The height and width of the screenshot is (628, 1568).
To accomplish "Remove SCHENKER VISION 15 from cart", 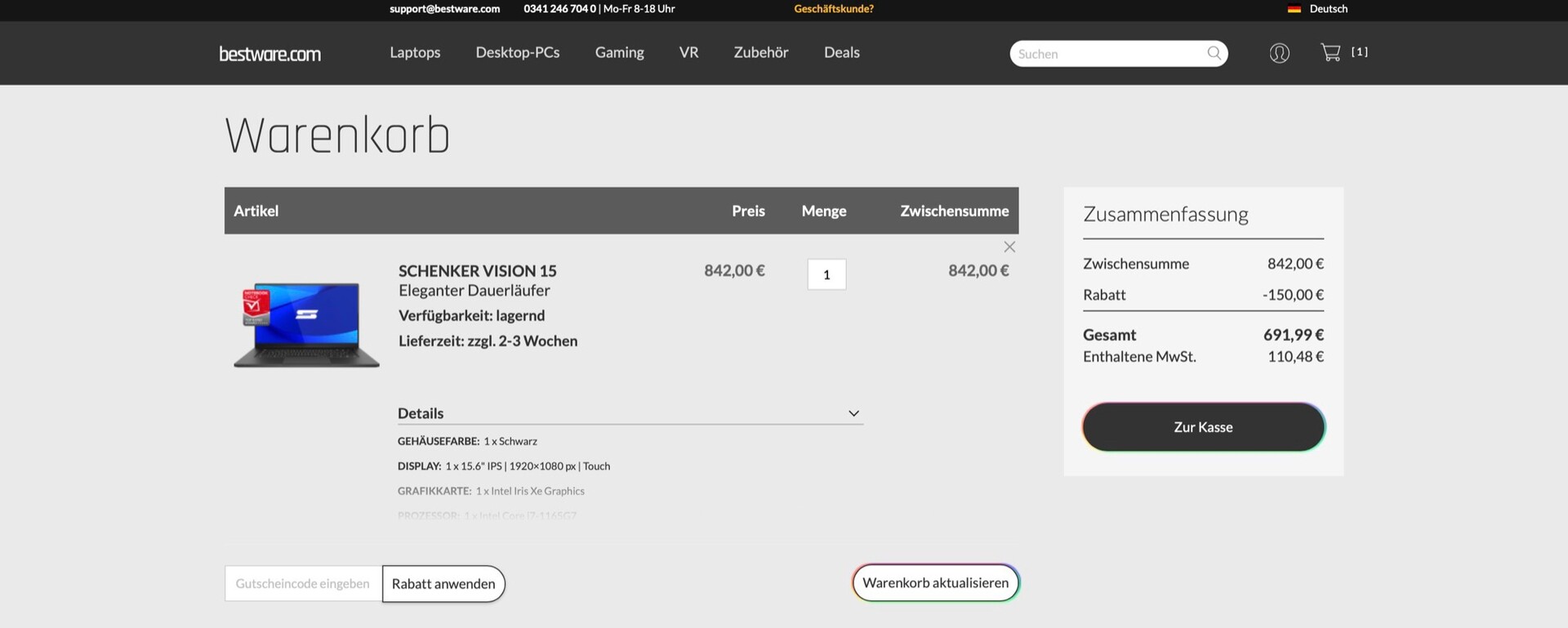I will click(x=1009, y=247).
